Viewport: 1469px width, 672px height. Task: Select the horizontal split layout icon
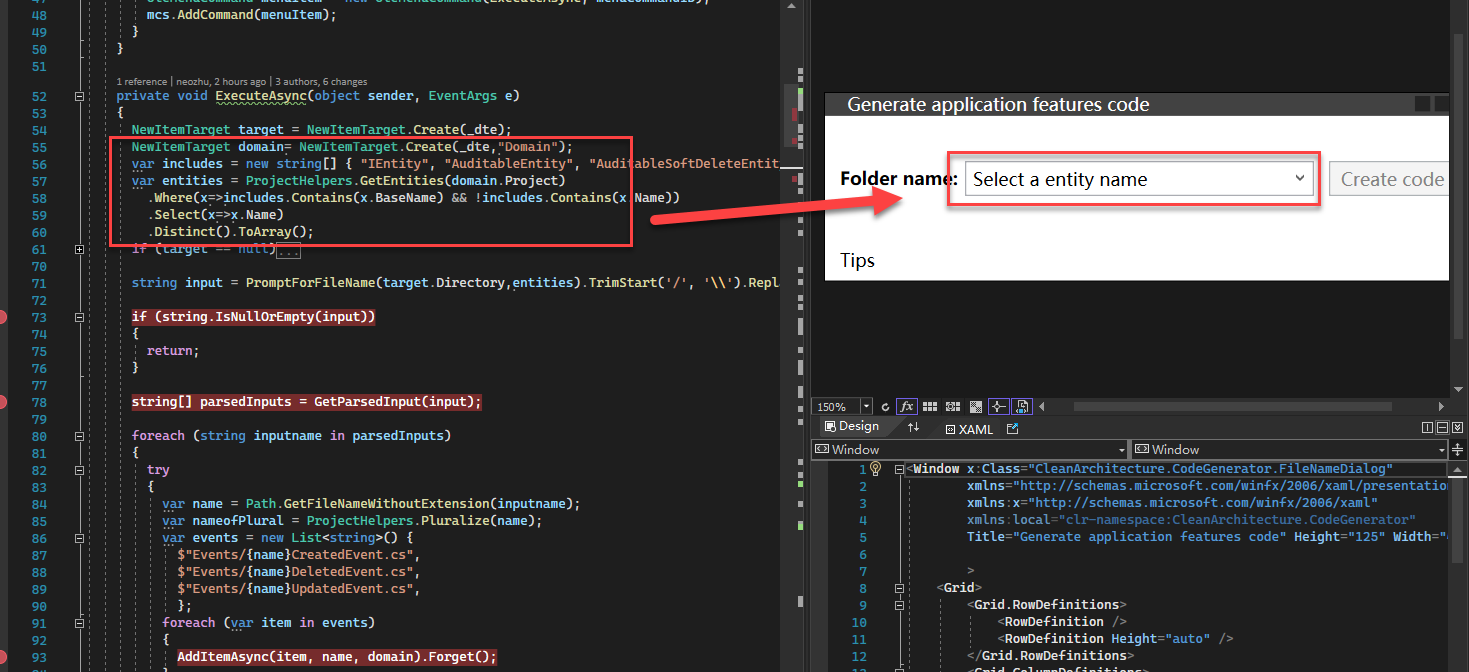[x=1442, y=428]
